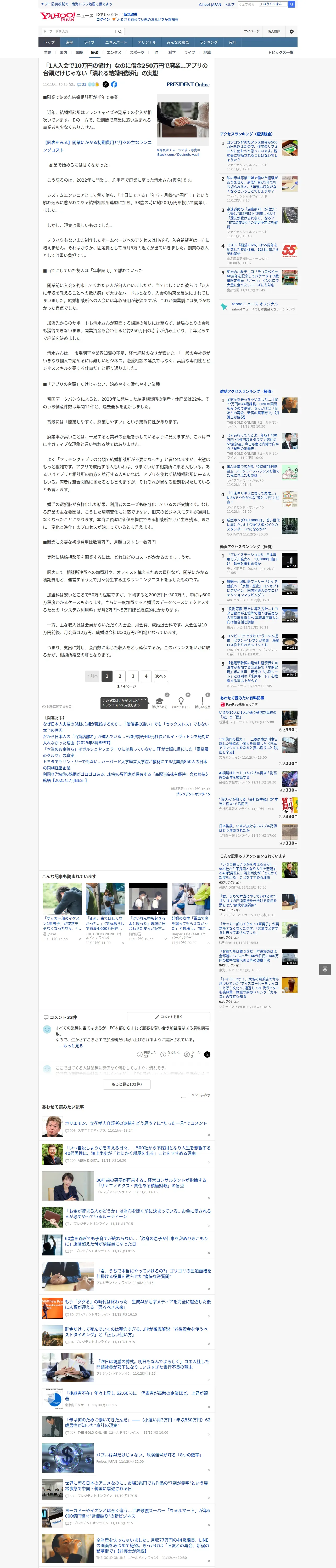Screen dimensions: 336x1568
Task: Click the マイページ link
Action: coord(251,32)
